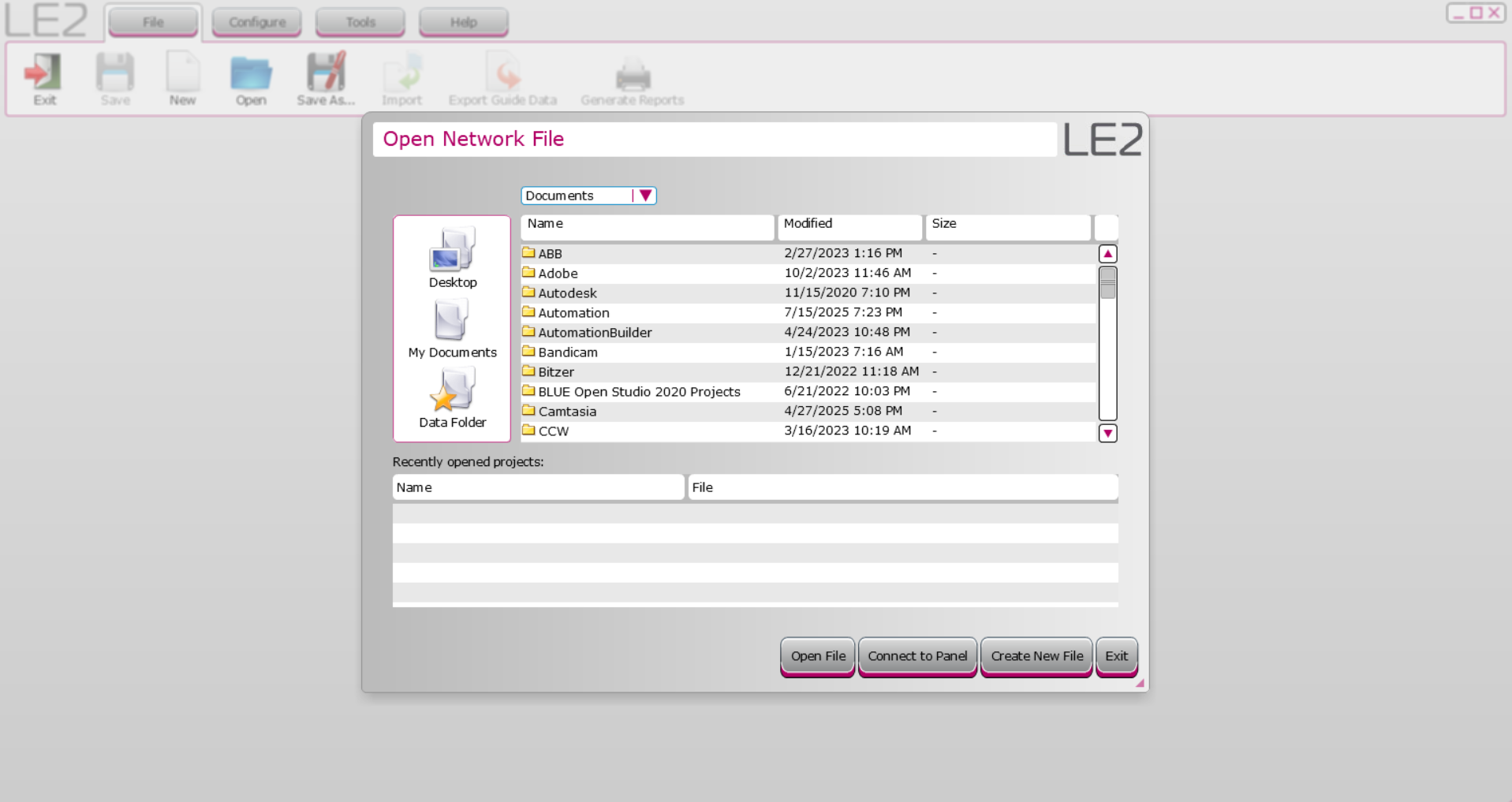Click the Create New File button

1036,655
